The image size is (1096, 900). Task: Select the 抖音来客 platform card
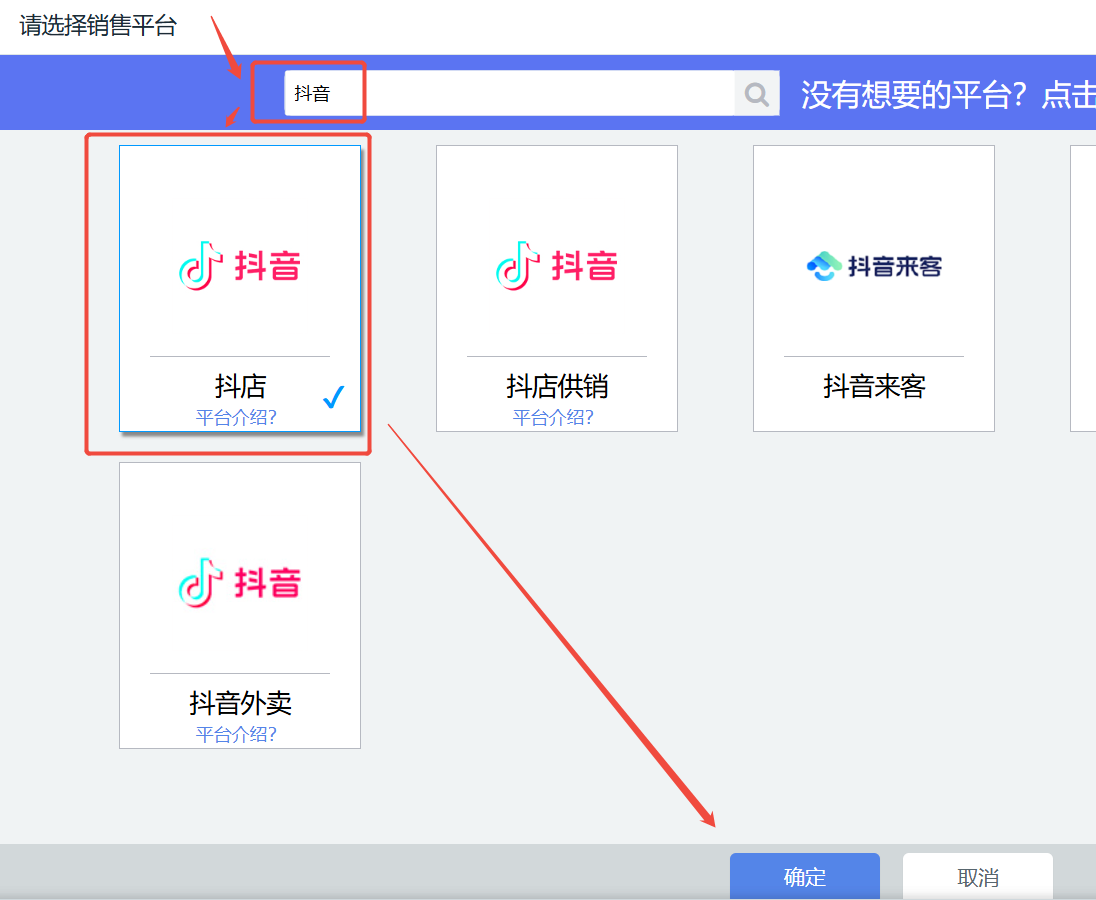[x=874, y=288]
